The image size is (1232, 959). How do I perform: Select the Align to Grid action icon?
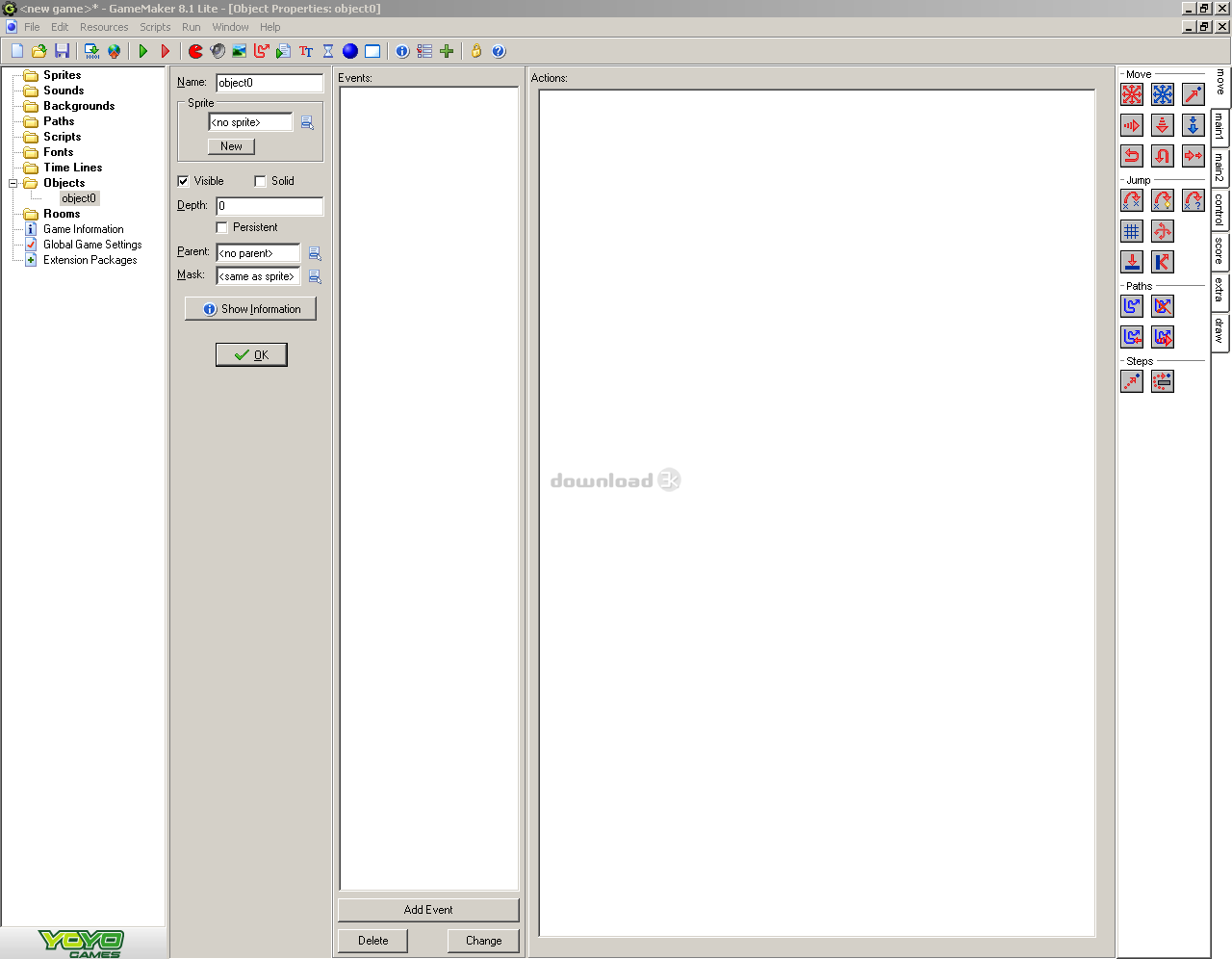(1132, 231)
